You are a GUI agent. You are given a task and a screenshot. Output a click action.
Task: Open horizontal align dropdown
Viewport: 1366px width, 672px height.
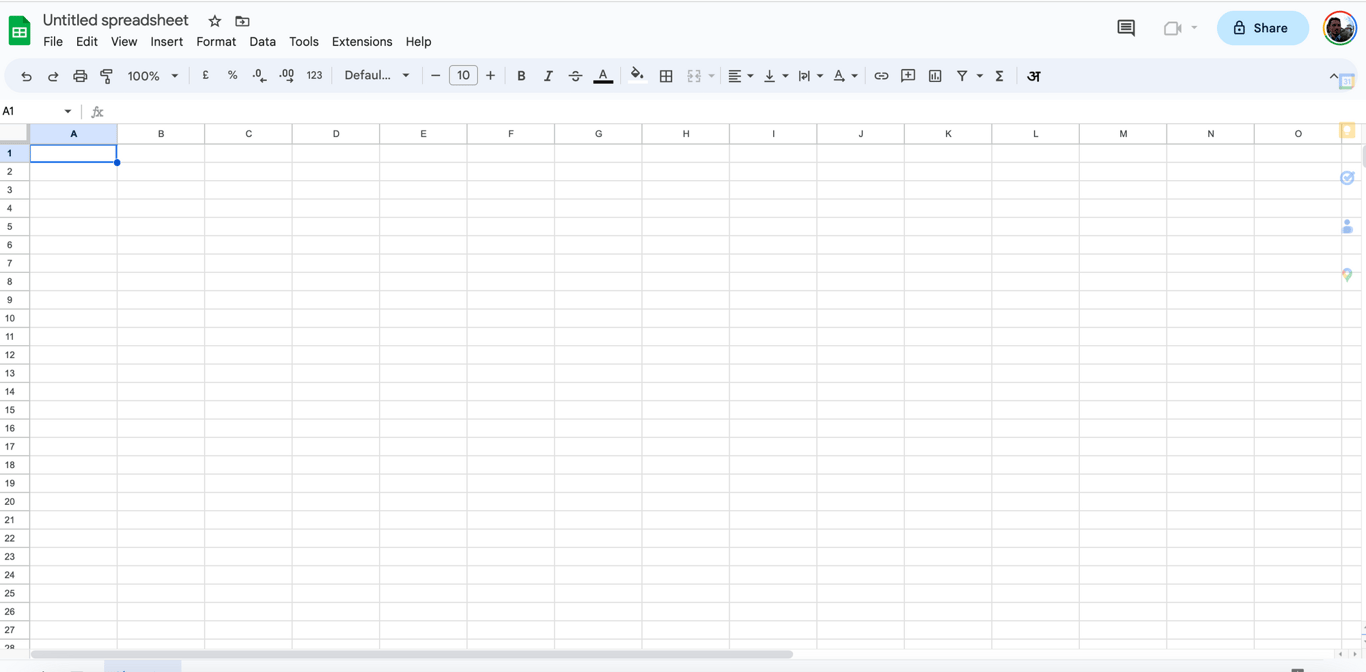click(x=740, y=76)
